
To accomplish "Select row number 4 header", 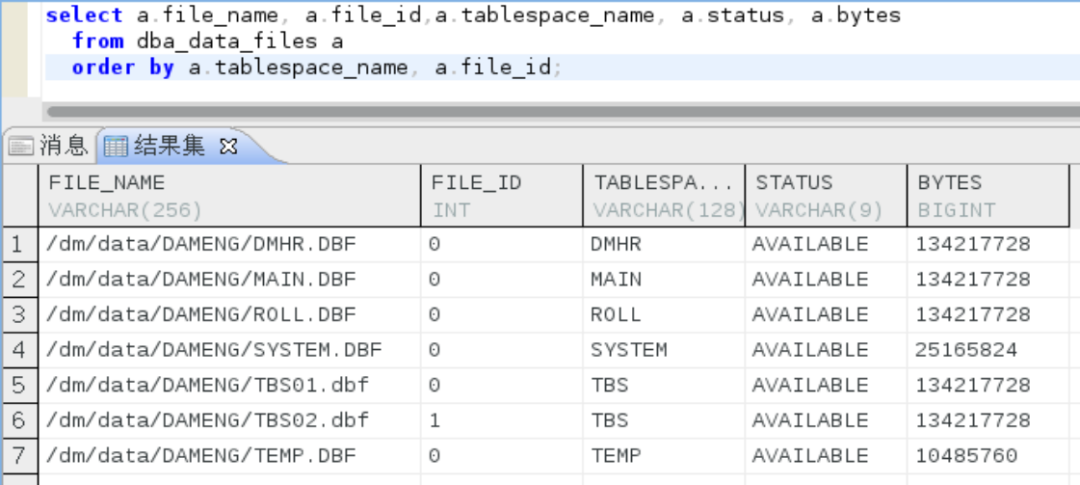I will click(17, 350).
